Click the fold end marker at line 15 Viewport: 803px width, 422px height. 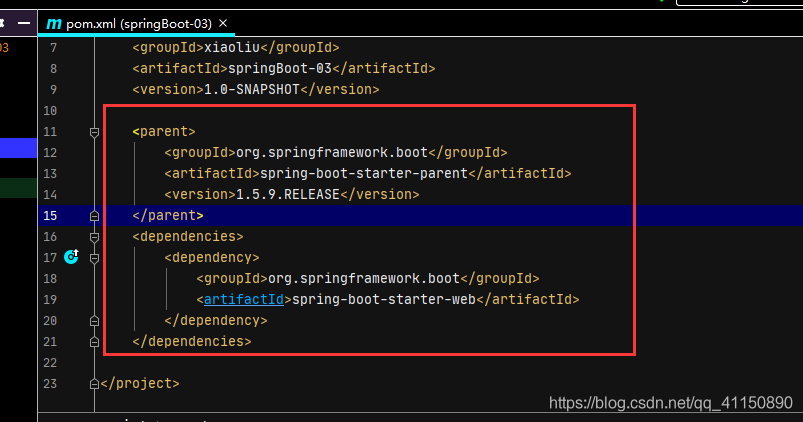[x=94, y=215]
